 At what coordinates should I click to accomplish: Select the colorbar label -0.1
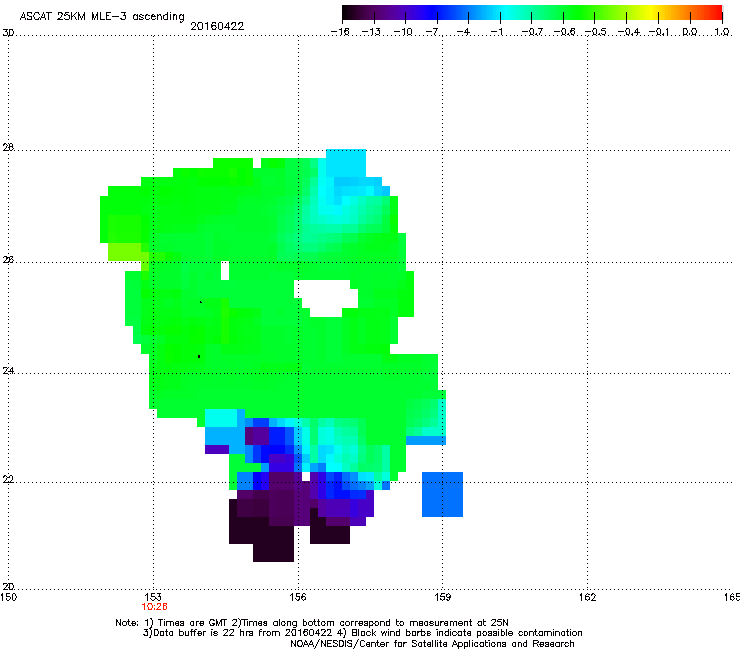coord(659,32)
